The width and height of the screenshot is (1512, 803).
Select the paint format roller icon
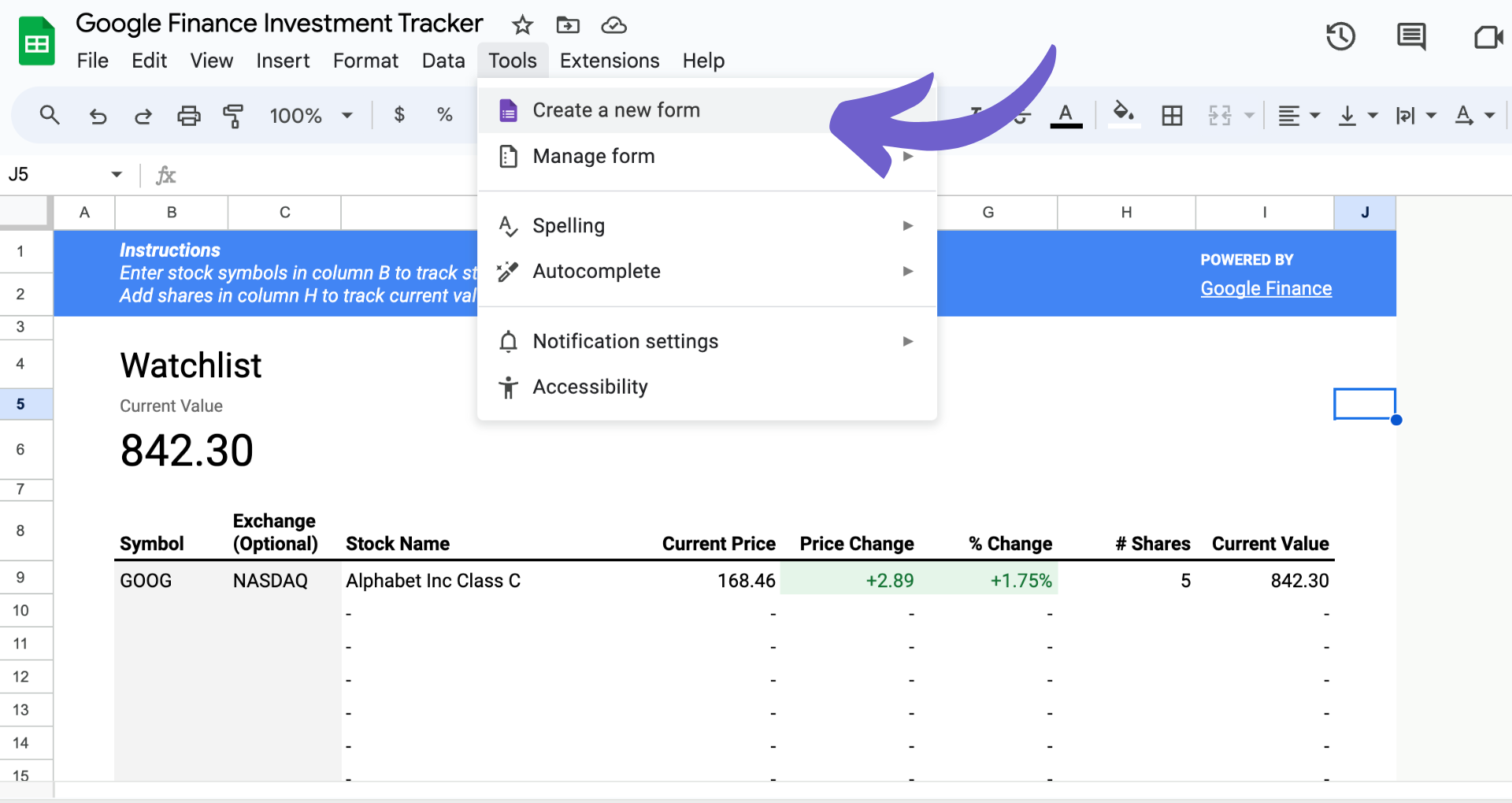tap(233, 117)
